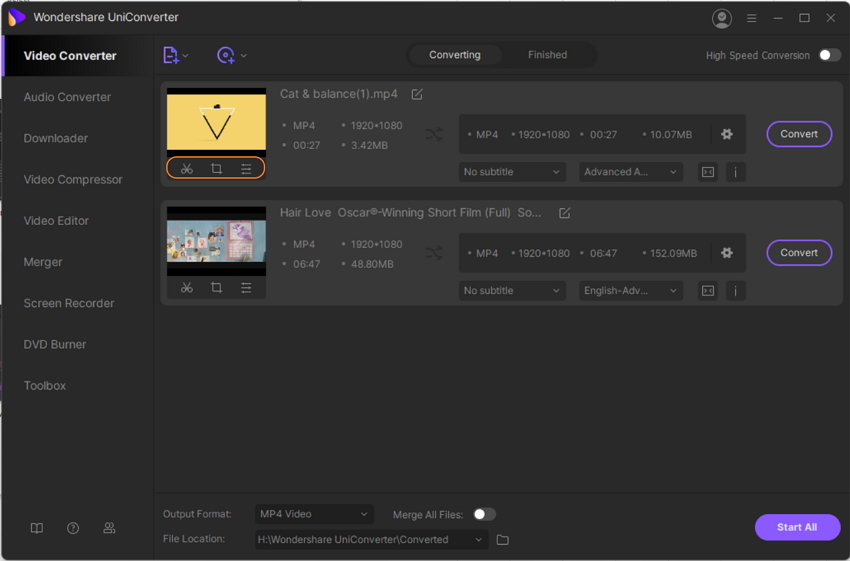Open compress icon for Hair Love row
This screenshot has height=561, width=850.
pos(708,291)
